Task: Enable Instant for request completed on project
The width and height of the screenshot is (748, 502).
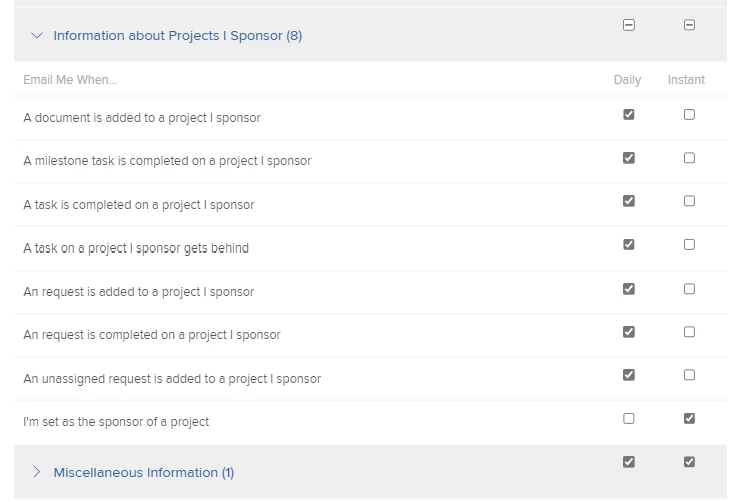Action: pos(689,332)
